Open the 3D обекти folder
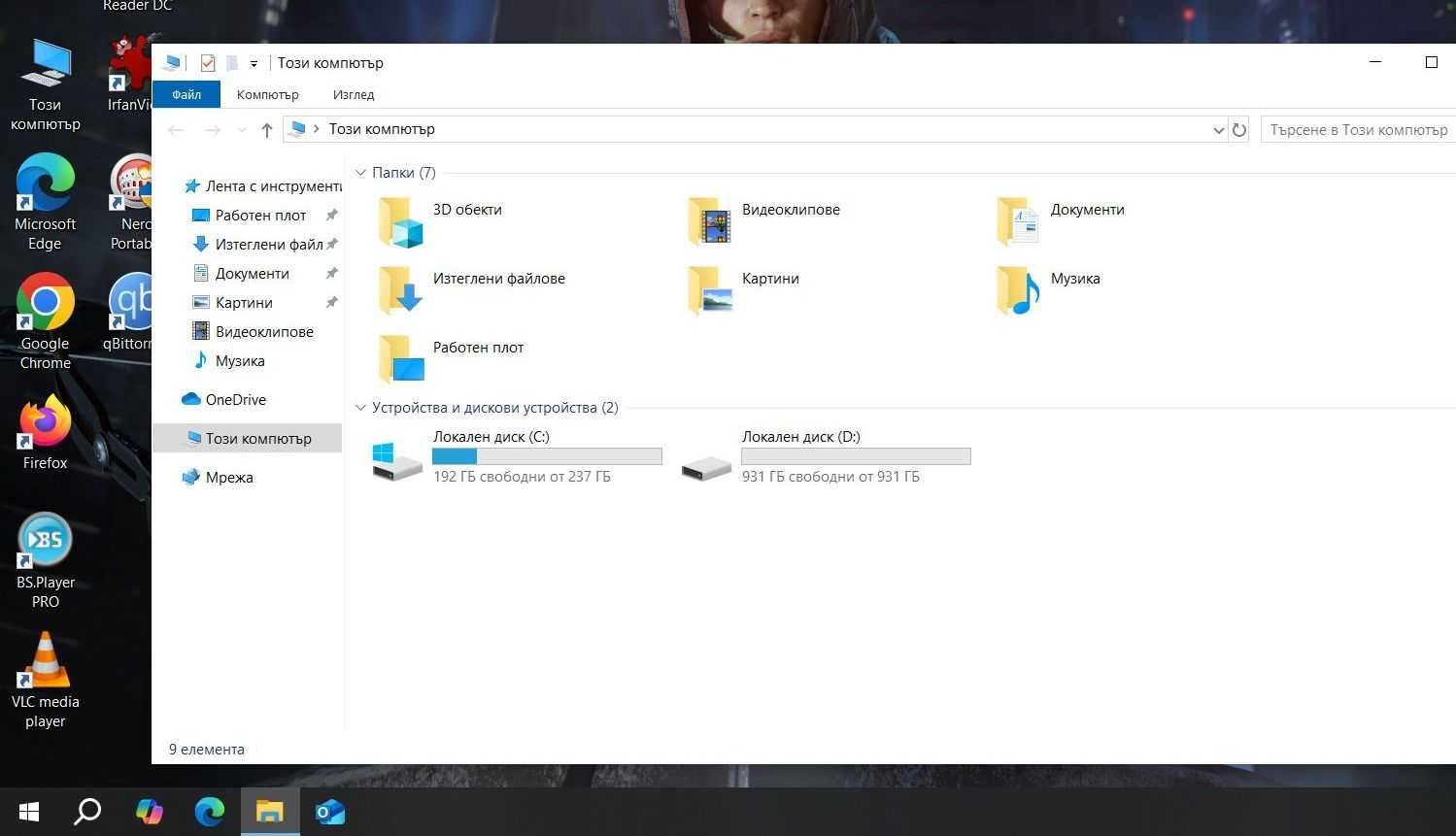This screenshot has width=1456, height=836. click(440, 221)
